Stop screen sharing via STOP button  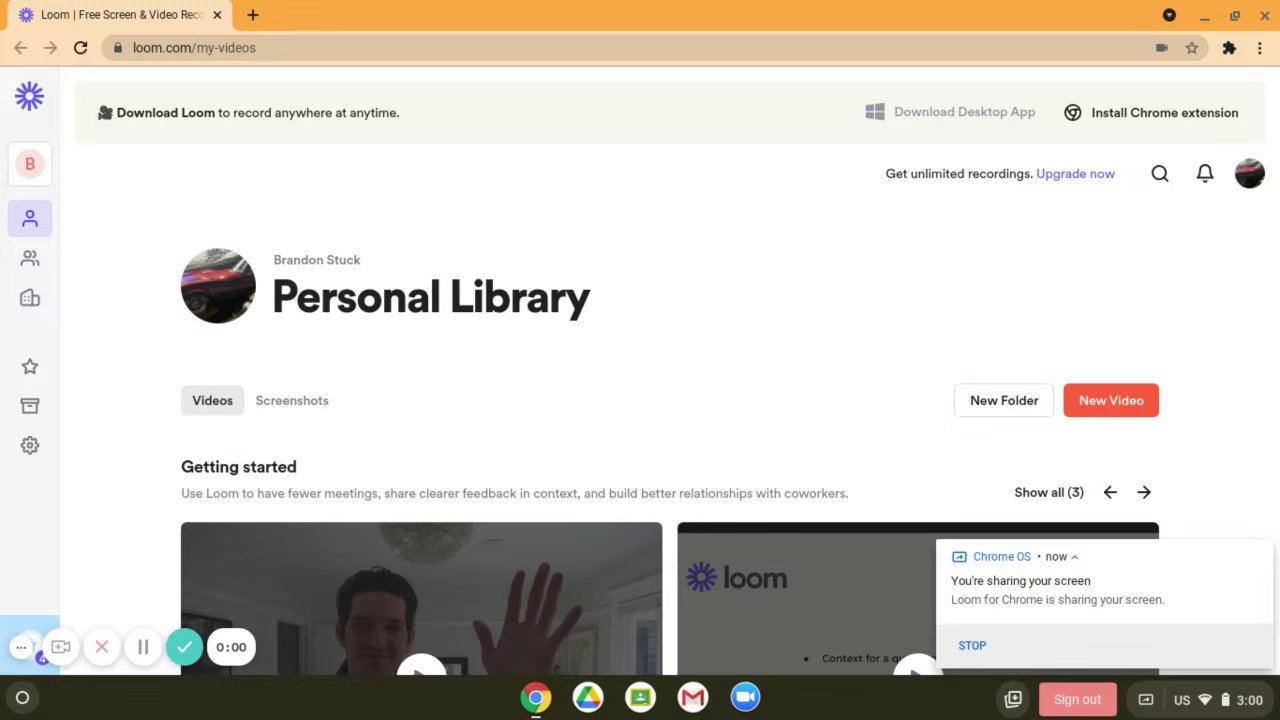(972, 646)
